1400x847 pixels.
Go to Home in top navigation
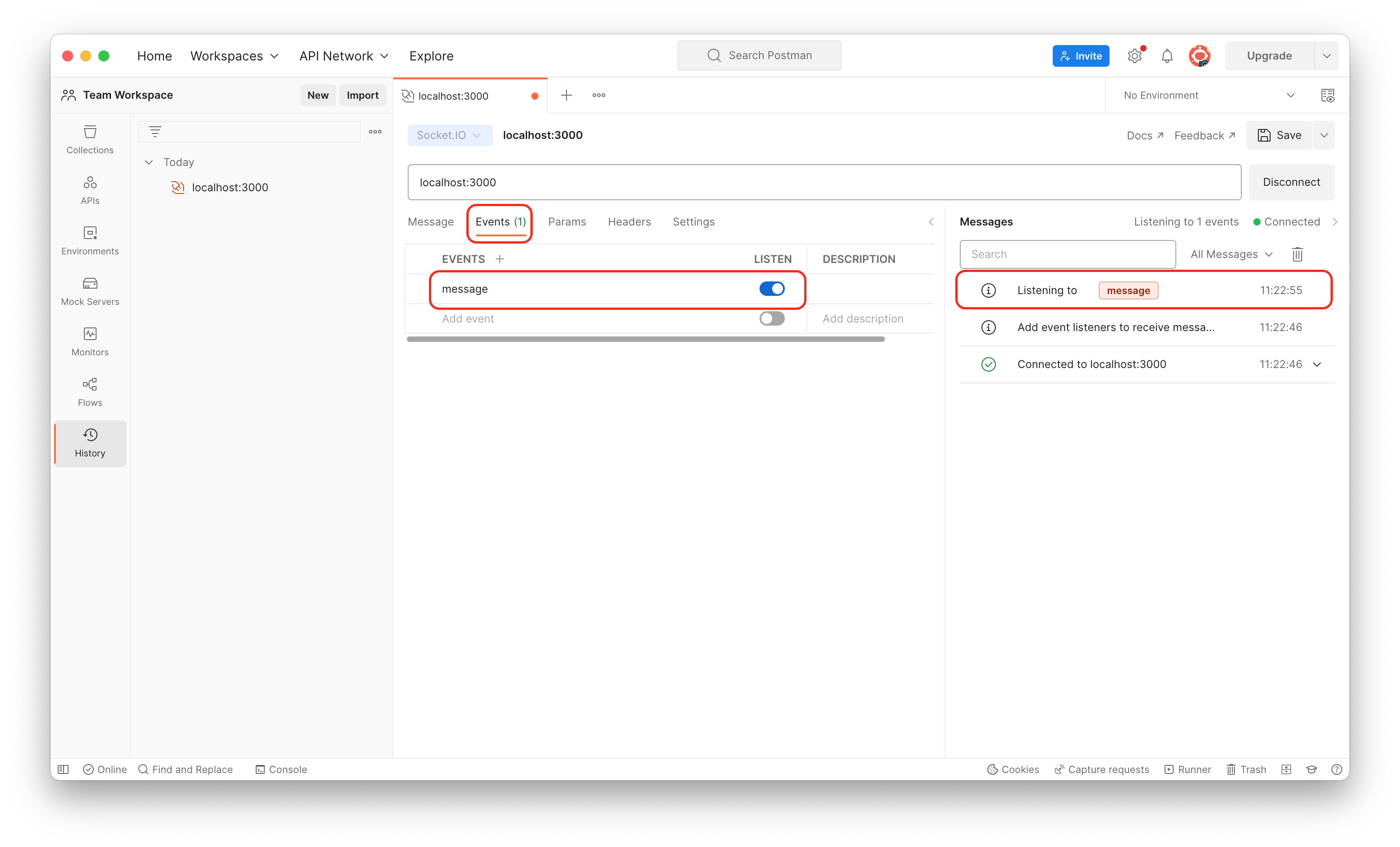click(154, 55)
